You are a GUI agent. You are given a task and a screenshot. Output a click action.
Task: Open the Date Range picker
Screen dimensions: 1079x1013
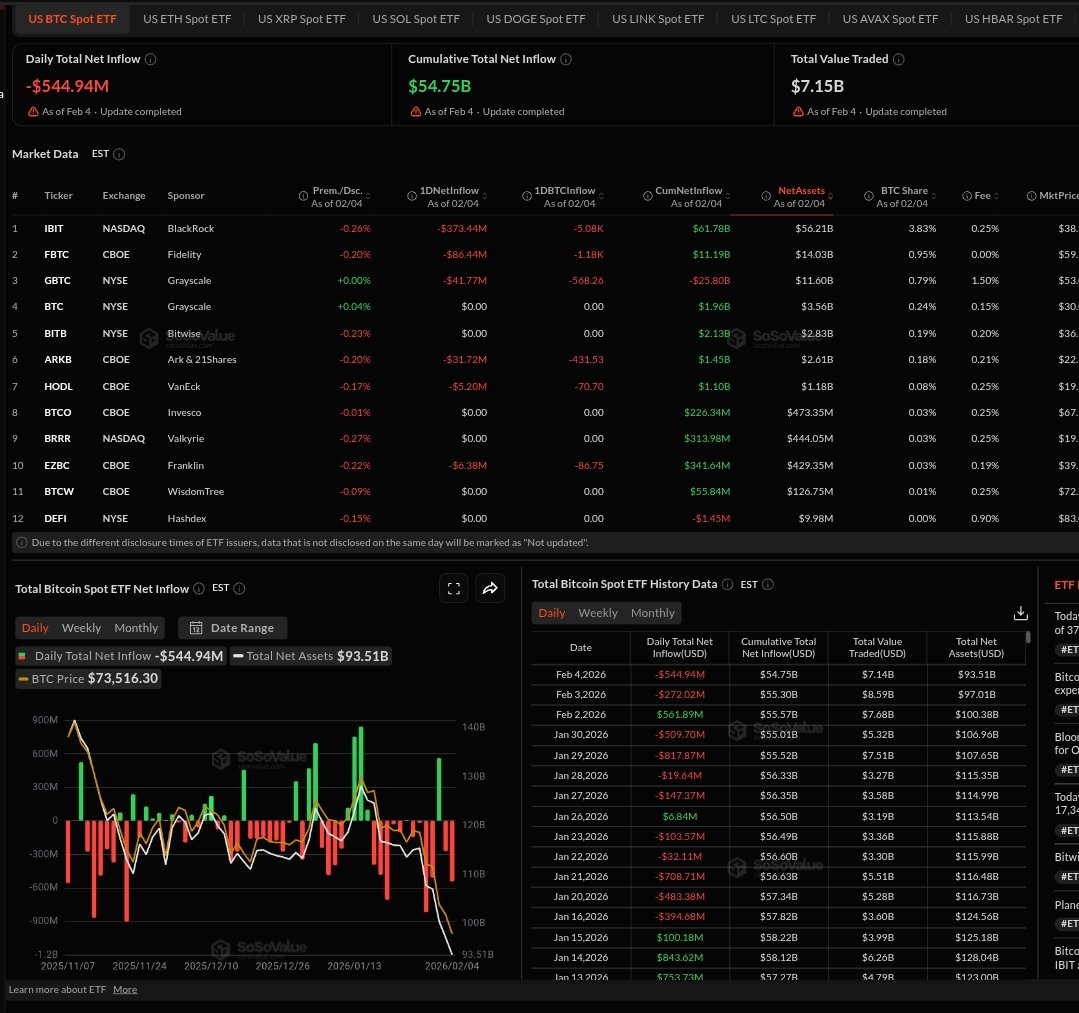(232, 628)
